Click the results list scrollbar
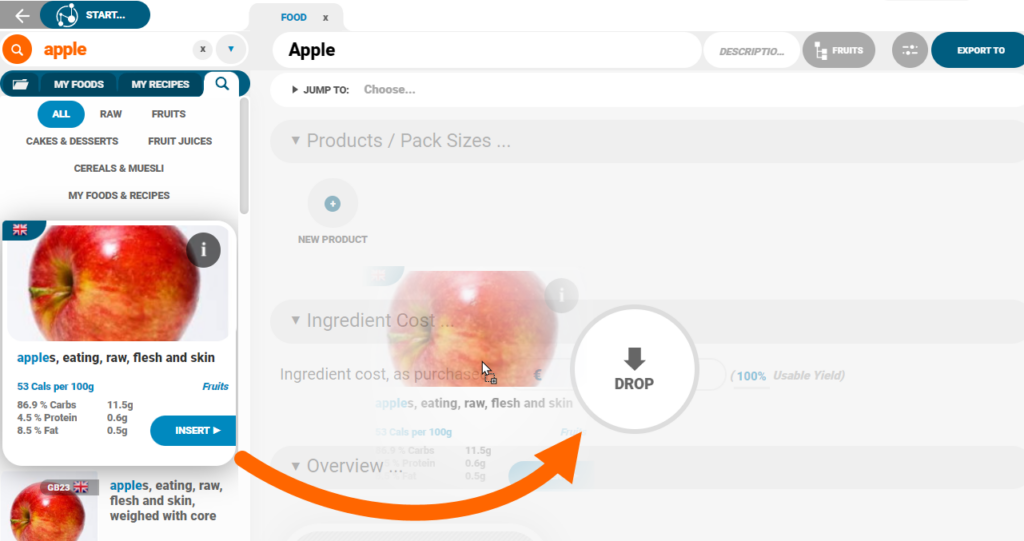 pyautogui.click(x=244, y=156)
